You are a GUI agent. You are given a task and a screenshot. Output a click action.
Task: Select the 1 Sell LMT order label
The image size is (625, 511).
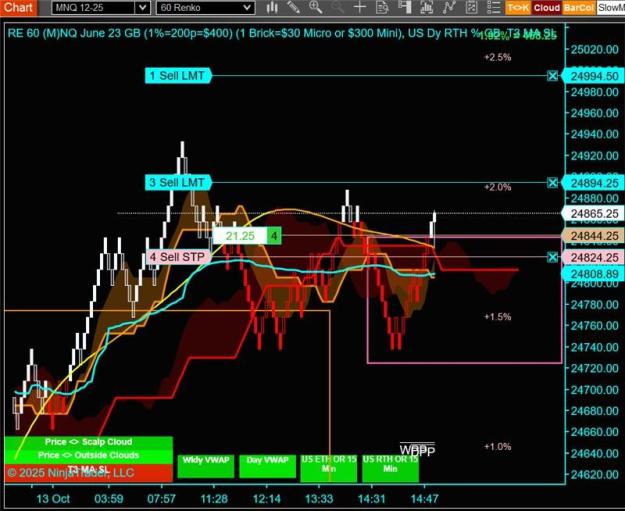click(x=178, y=76)
